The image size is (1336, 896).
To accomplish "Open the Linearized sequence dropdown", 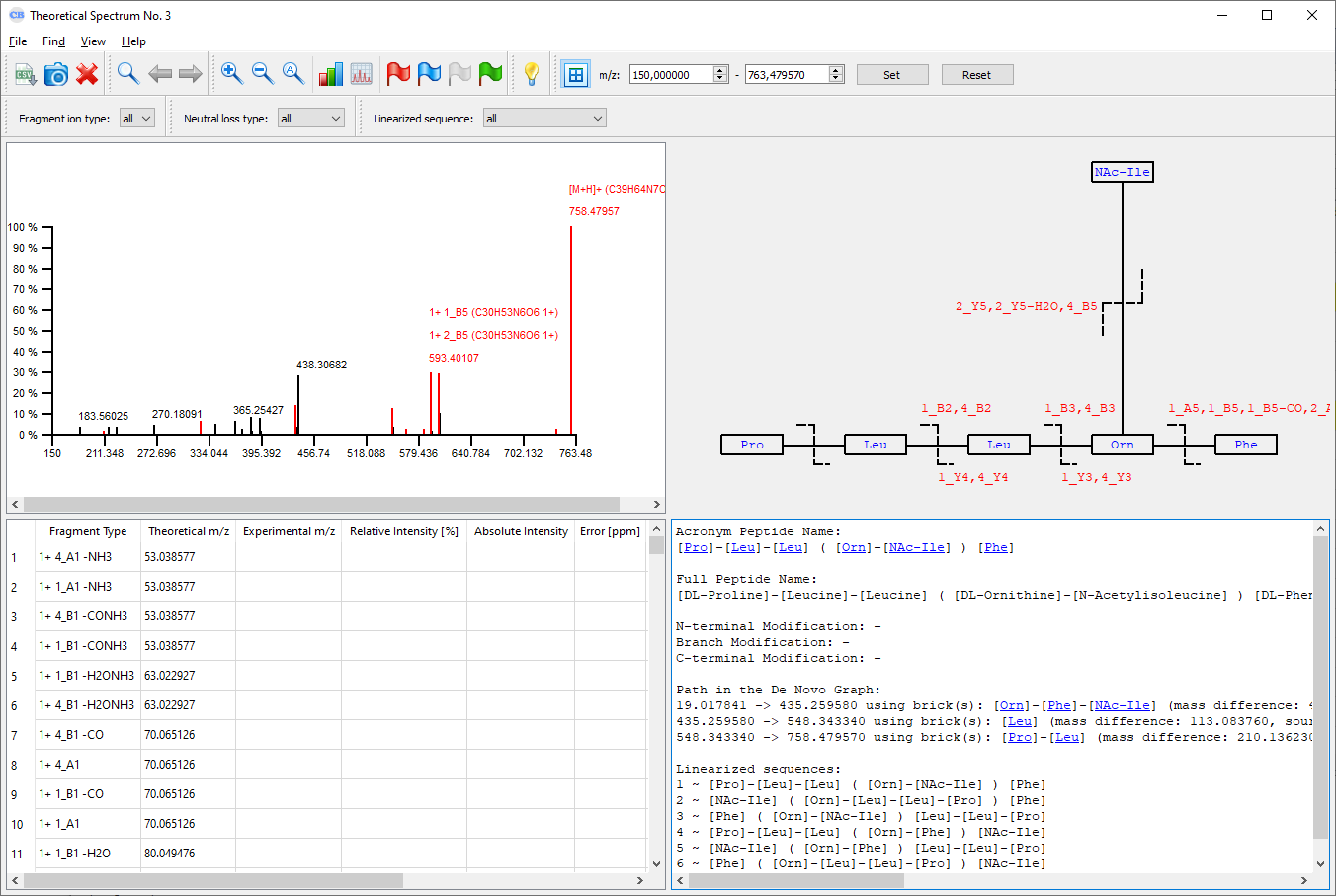I will pos(543,119).
